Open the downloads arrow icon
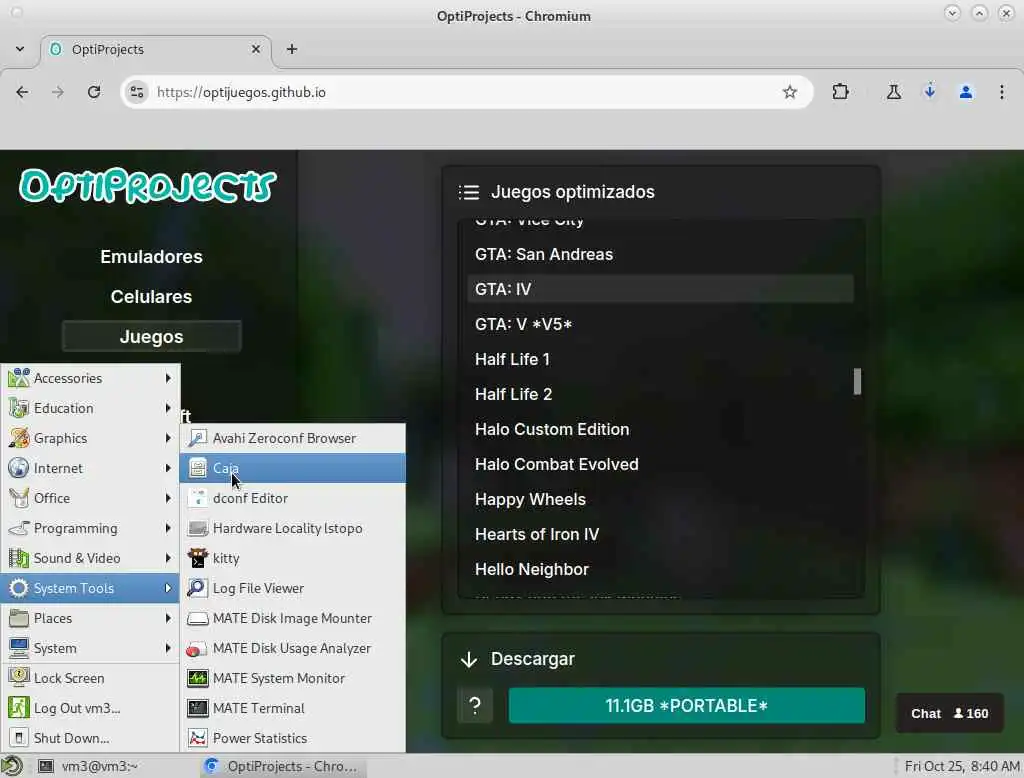This screenshot has height=778, width=1024. (930, 92)
